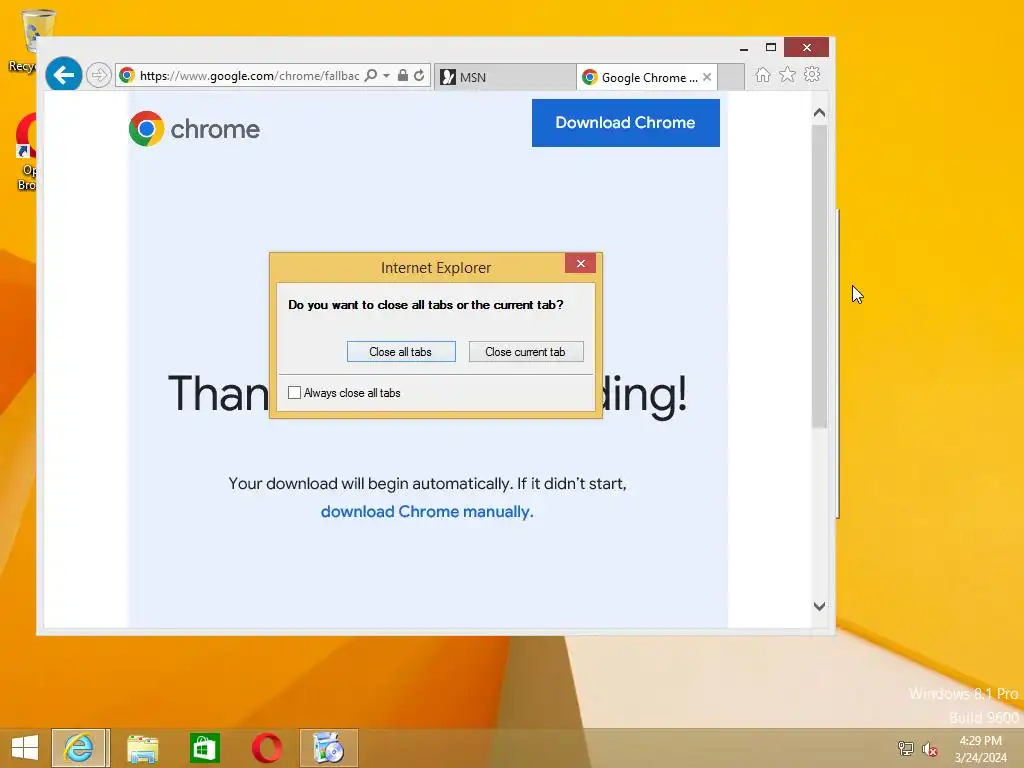The height and width of the screenshot is (768, 1024).
Task: Select the Opera Browser desktop shortcut
Action: pos(26,152)
